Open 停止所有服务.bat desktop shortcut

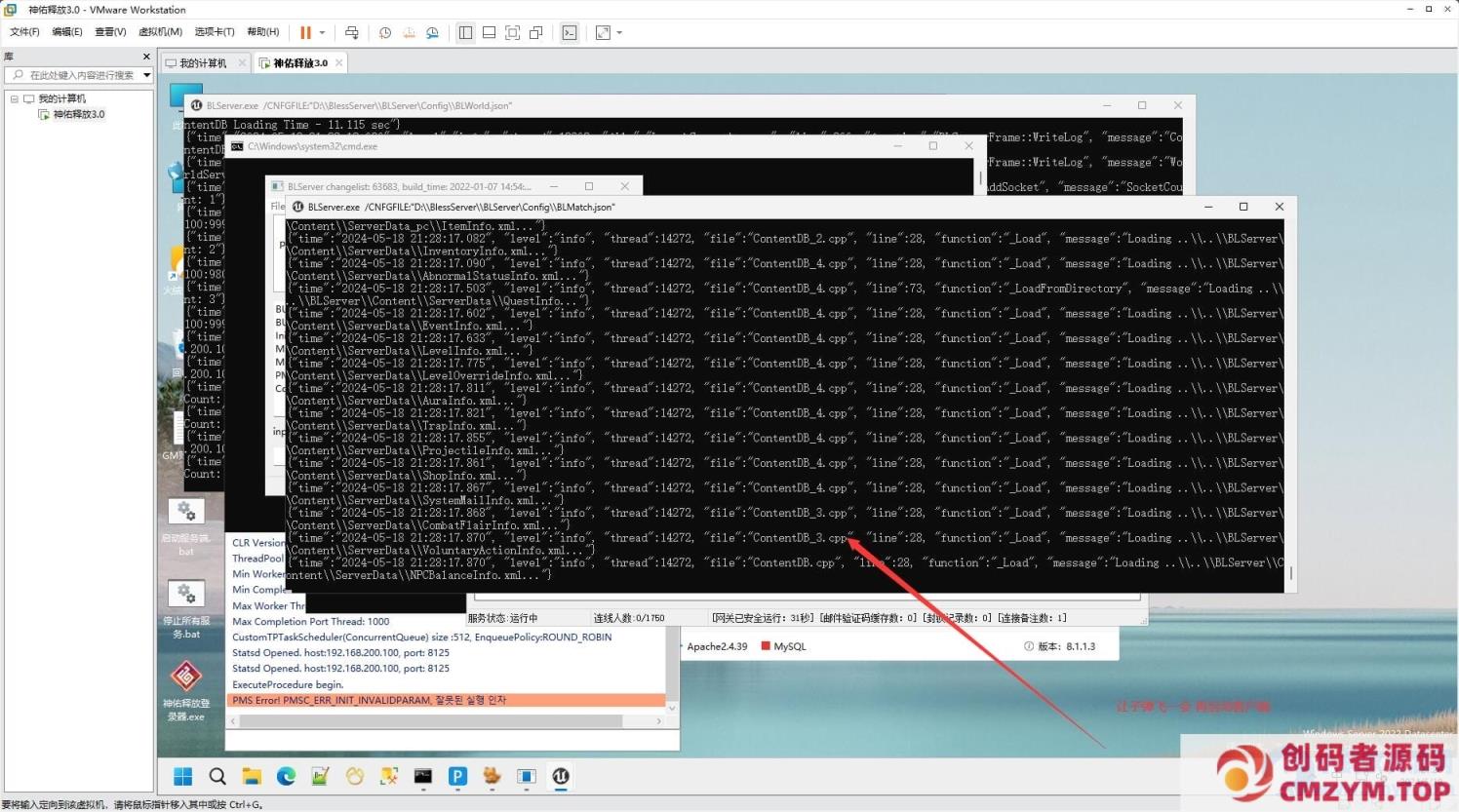185,604
